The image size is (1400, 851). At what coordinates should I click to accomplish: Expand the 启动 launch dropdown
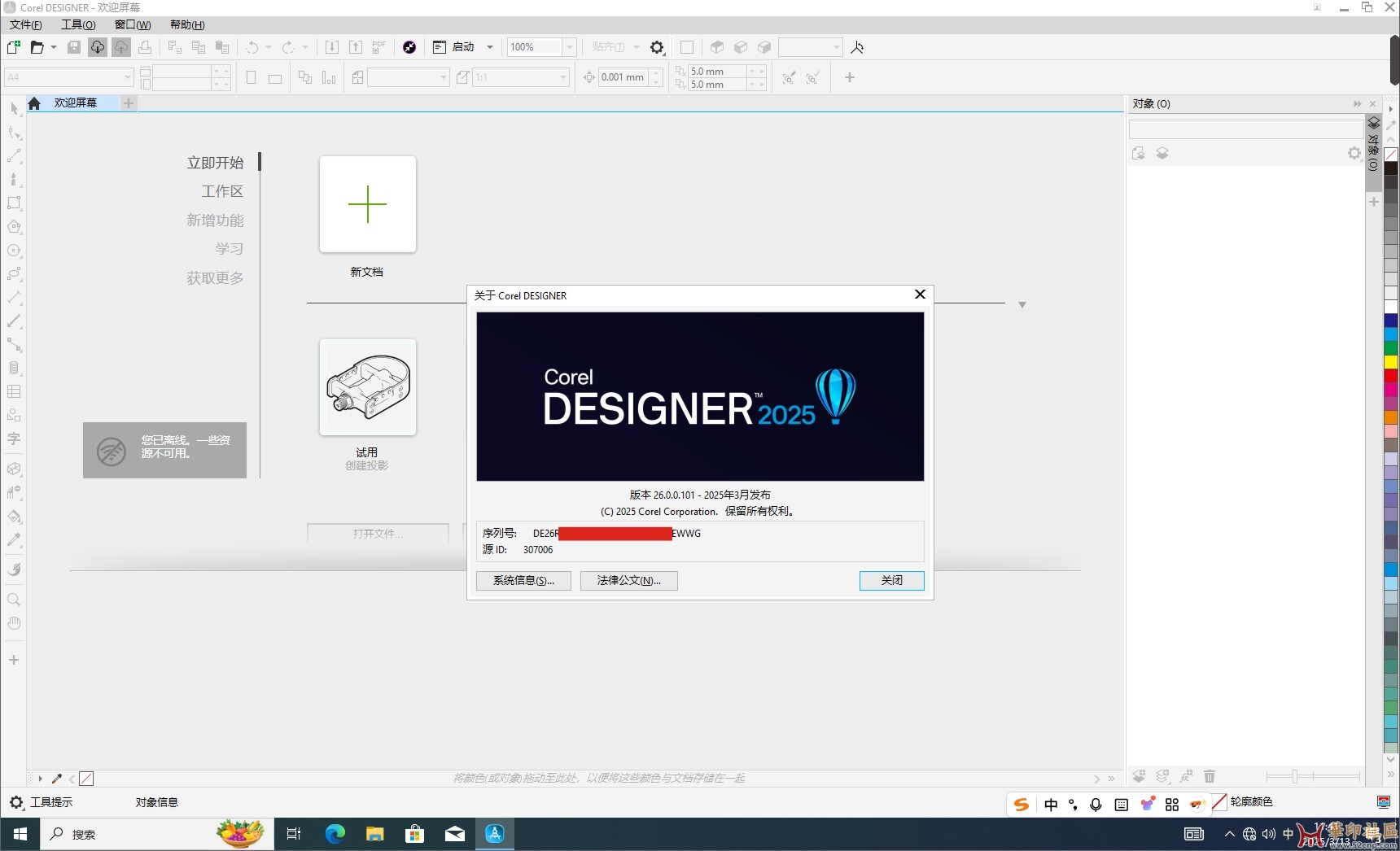coord(490,47)
